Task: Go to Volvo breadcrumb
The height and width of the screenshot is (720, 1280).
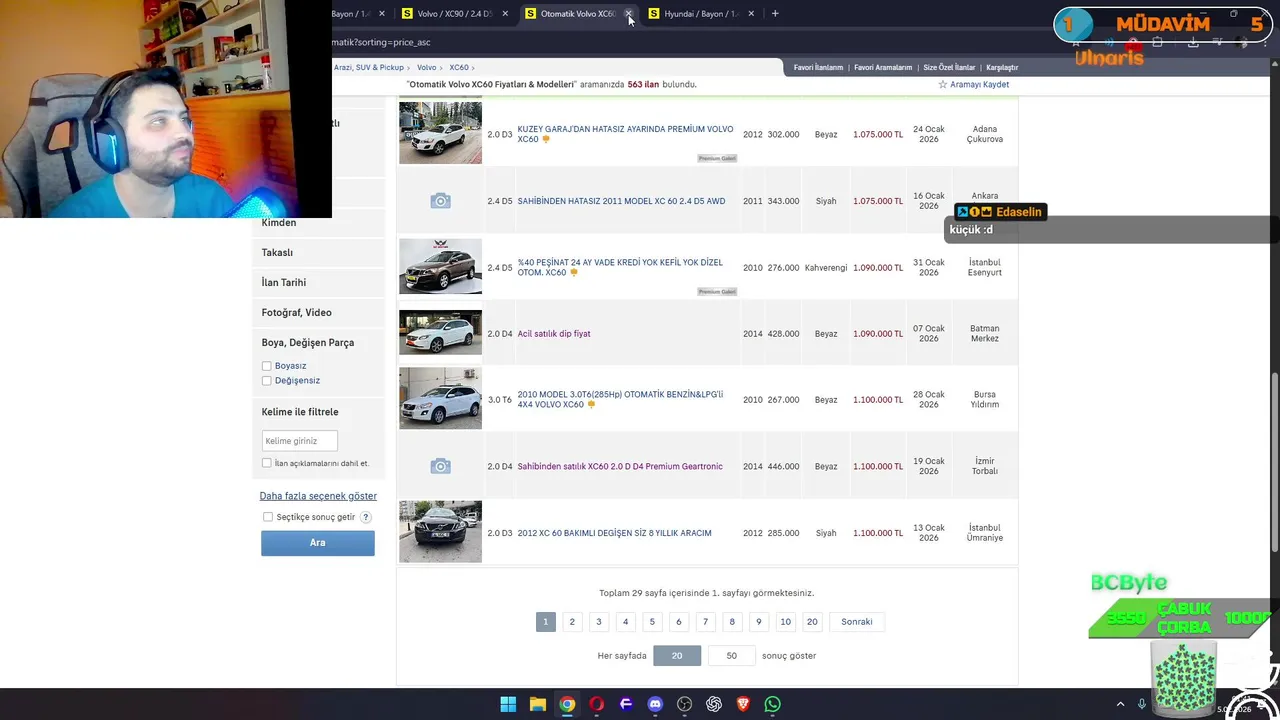Action: 426,67
